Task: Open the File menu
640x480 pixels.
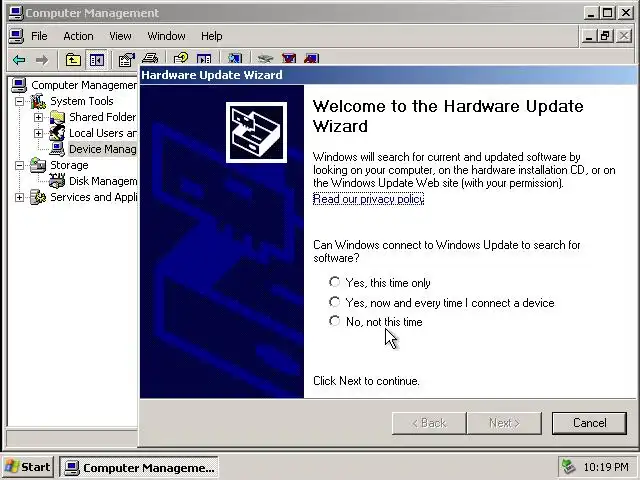Action: tap(39, 36)
